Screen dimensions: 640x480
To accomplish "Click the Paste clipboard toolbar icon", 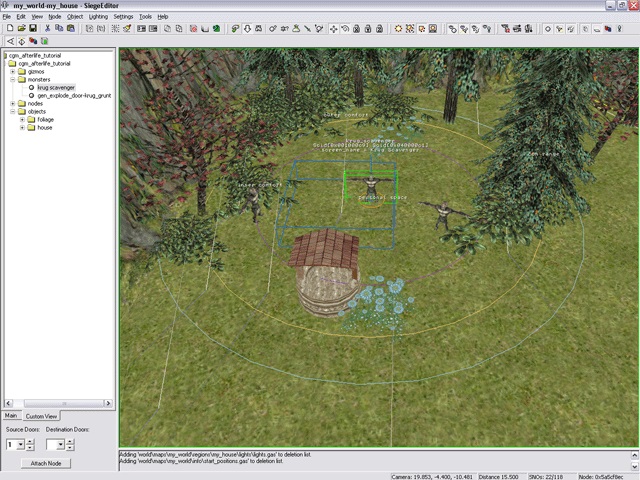I will pyautogui.click(x=70, y=28).
